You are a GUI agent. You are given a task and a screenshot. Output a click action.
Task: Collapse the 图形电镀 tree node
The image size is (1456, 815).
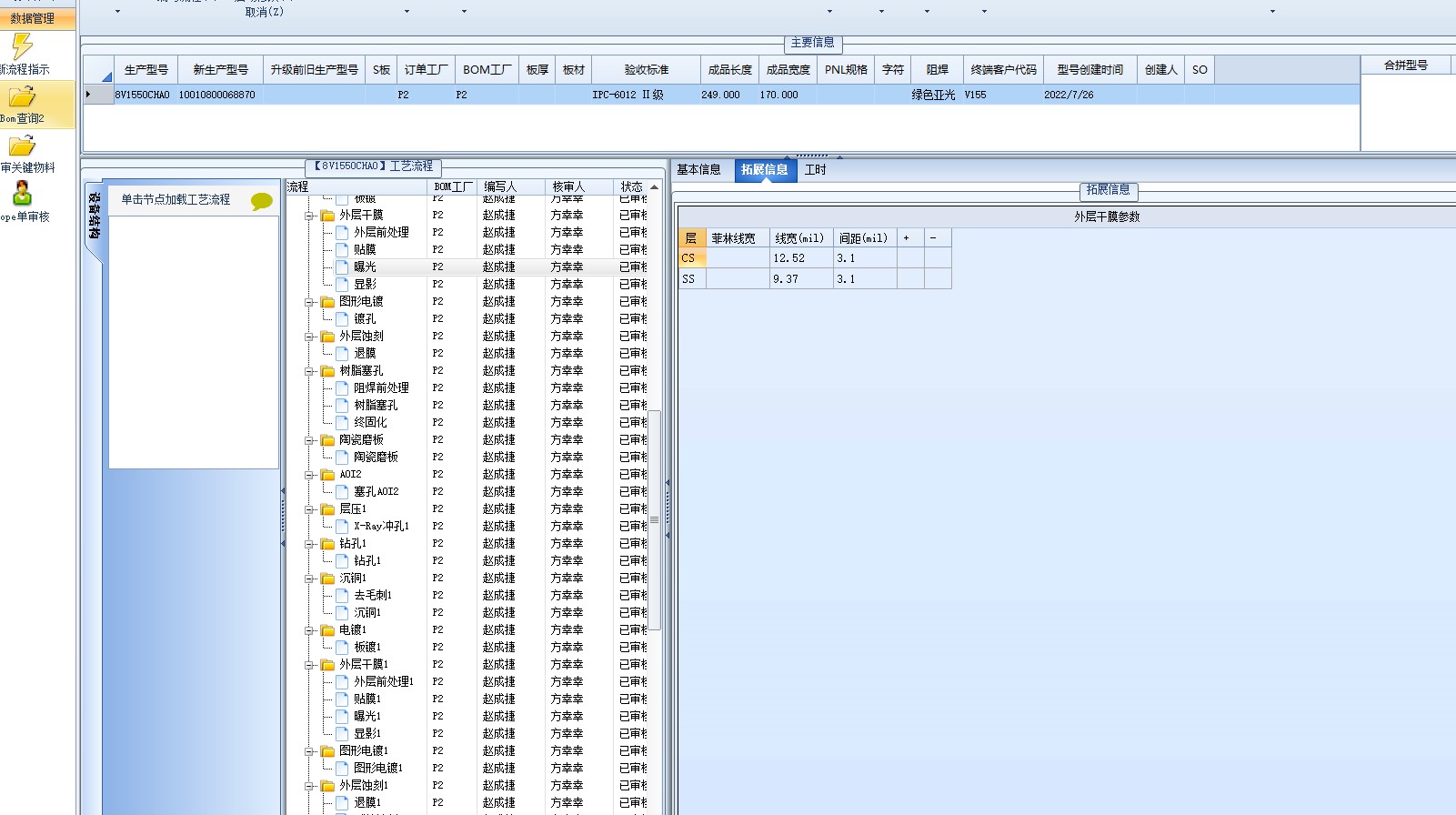coord(309,302)
